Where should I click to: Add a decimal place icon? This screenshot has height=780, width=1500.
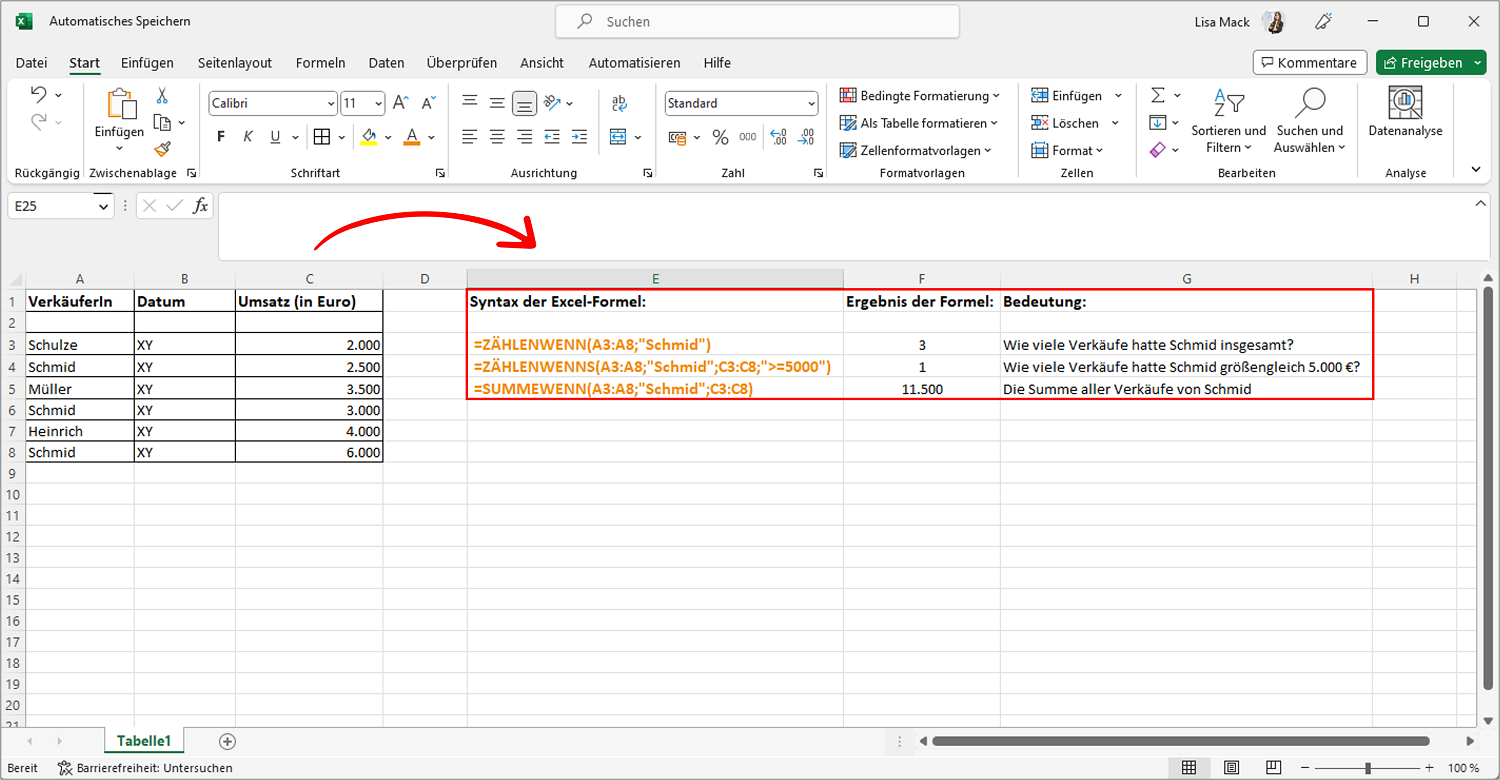pyautogui.click(x=780, y=137)
